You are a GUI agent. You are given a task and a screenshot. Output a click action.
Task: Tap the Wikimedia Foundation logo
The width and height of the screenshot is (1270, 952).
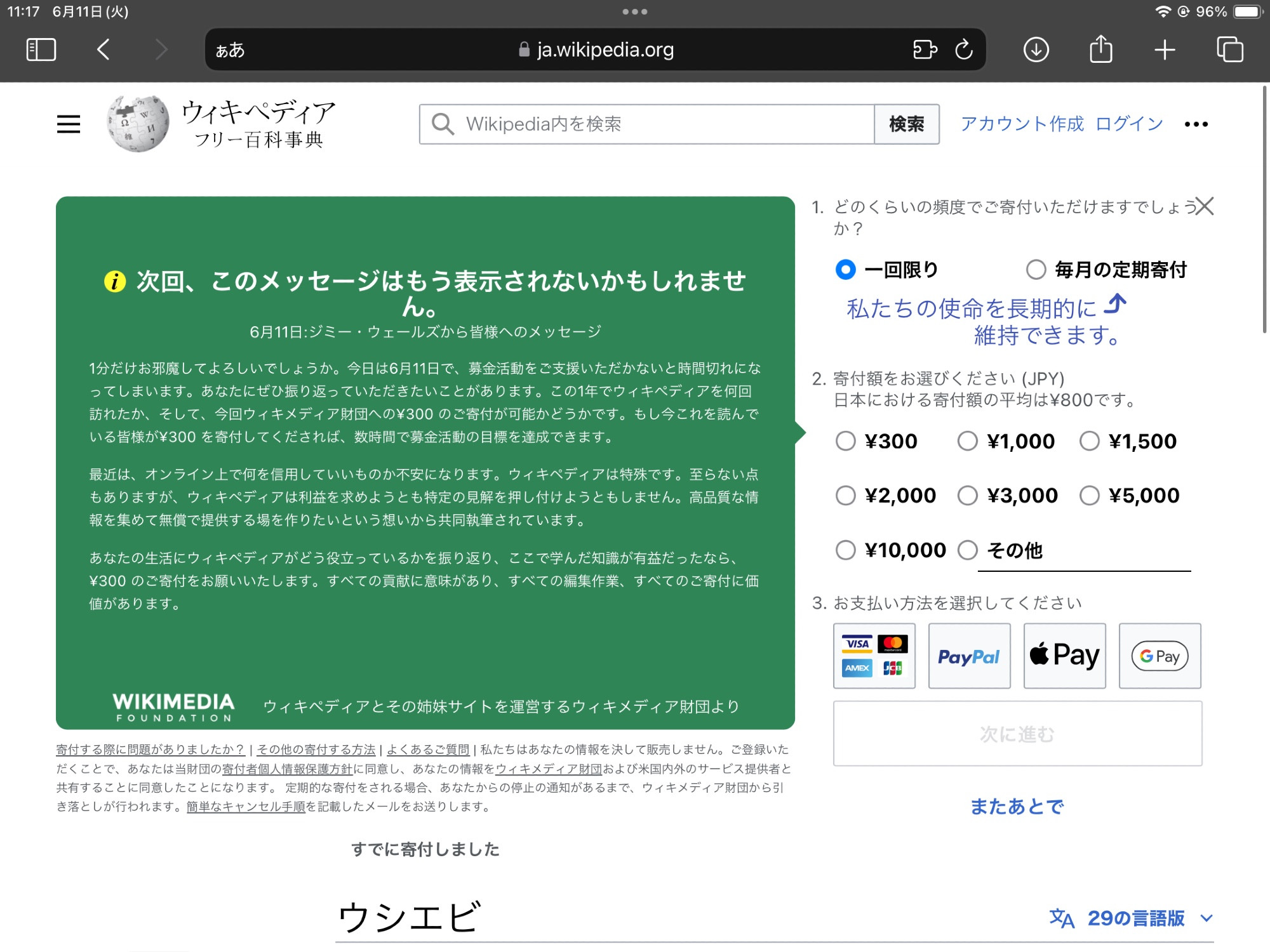click(174, 707)
